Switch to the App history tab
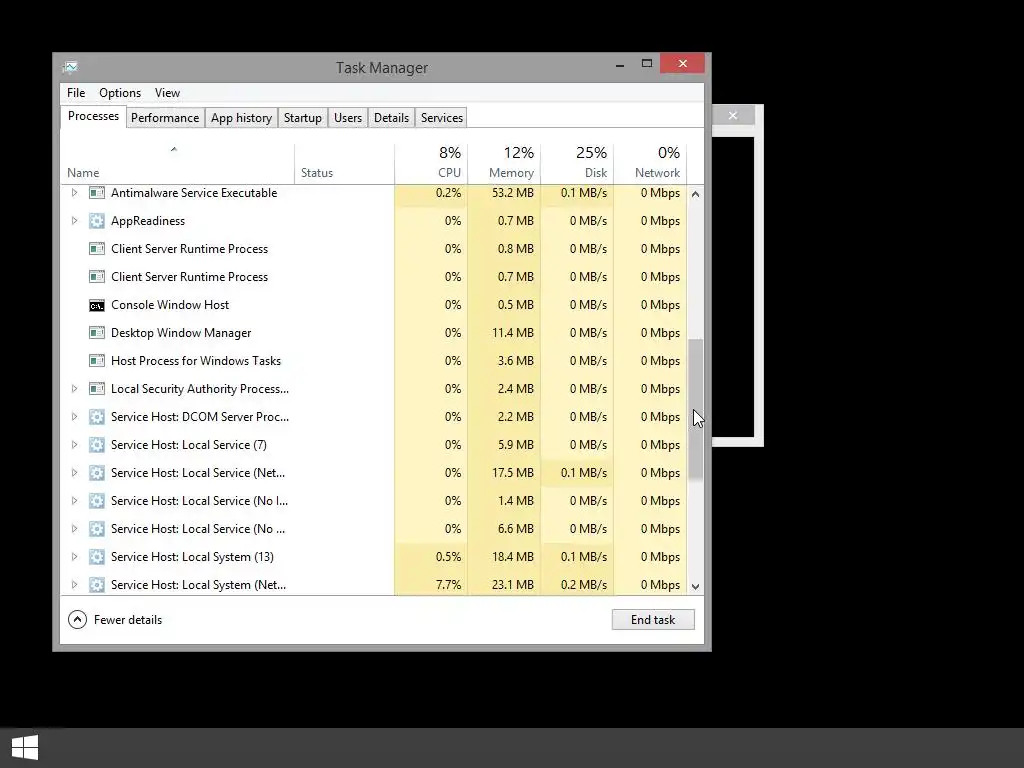This screenshot has width=1024, height=768. [x=241, y=118]
